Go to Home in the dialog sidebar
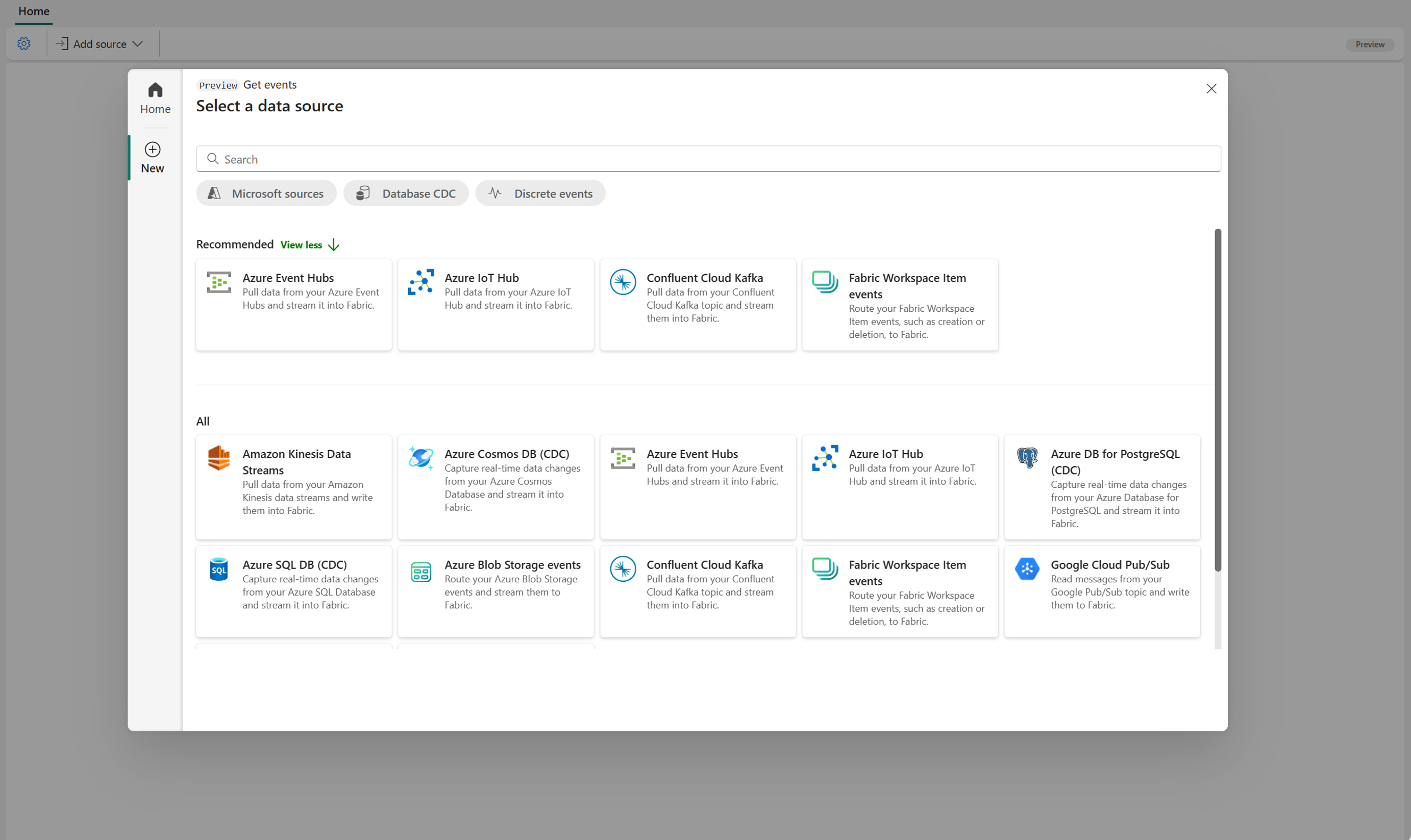The image size is (1411, 840). click(155, 98)
